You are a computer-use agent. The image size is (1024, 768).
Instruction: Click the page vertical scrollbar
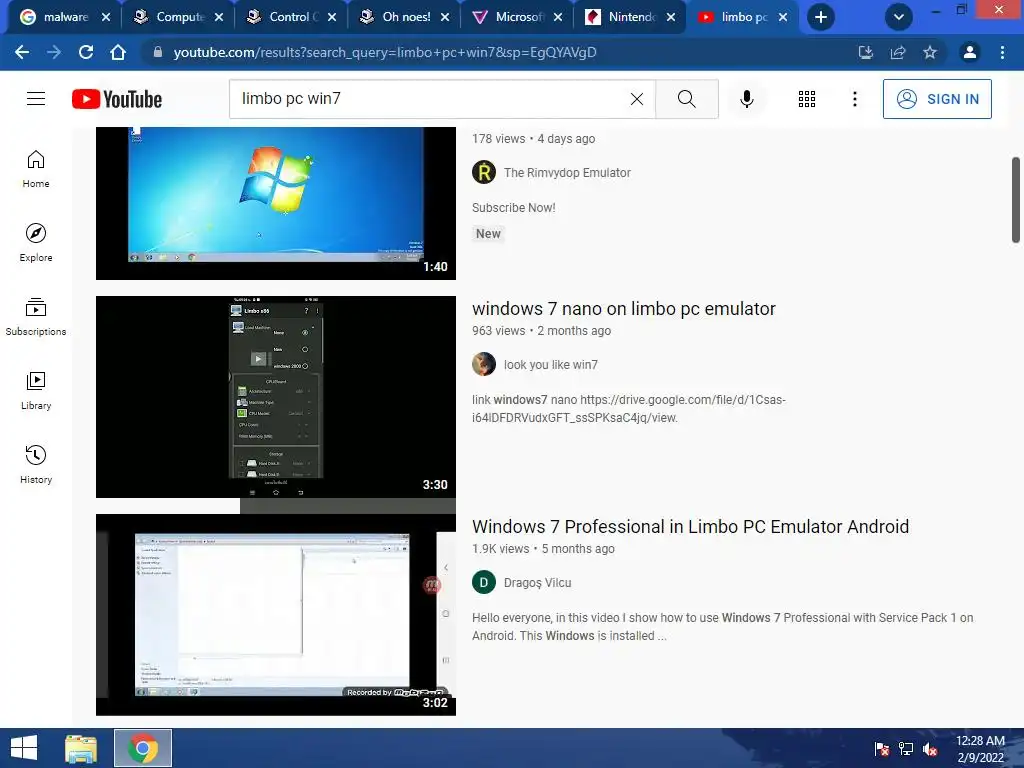click(1016, 199)
